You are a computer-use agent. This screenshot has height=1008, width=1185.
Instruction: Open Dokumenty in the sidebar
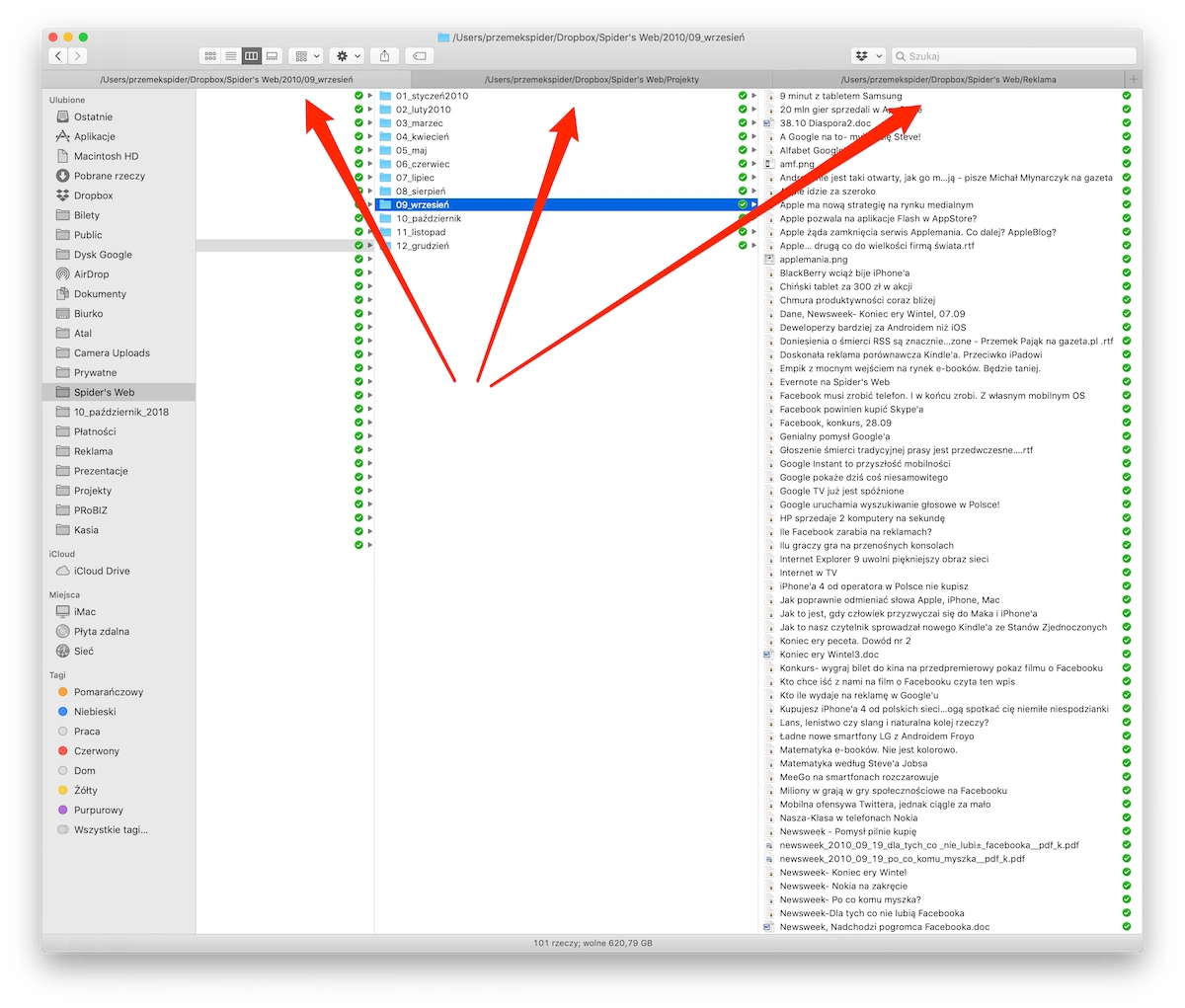pyautogui.click(x=100, y=294)
